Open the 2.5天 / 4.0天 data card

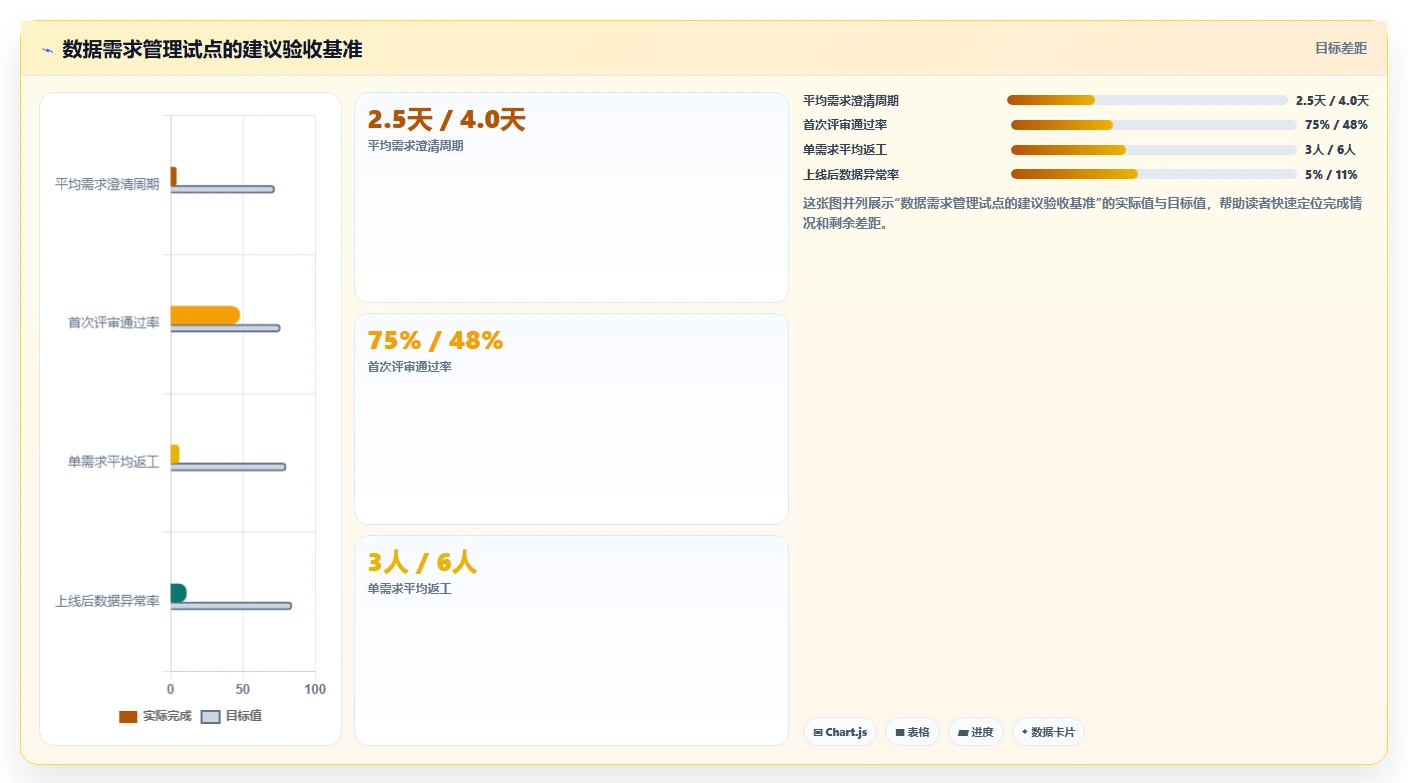571,197
